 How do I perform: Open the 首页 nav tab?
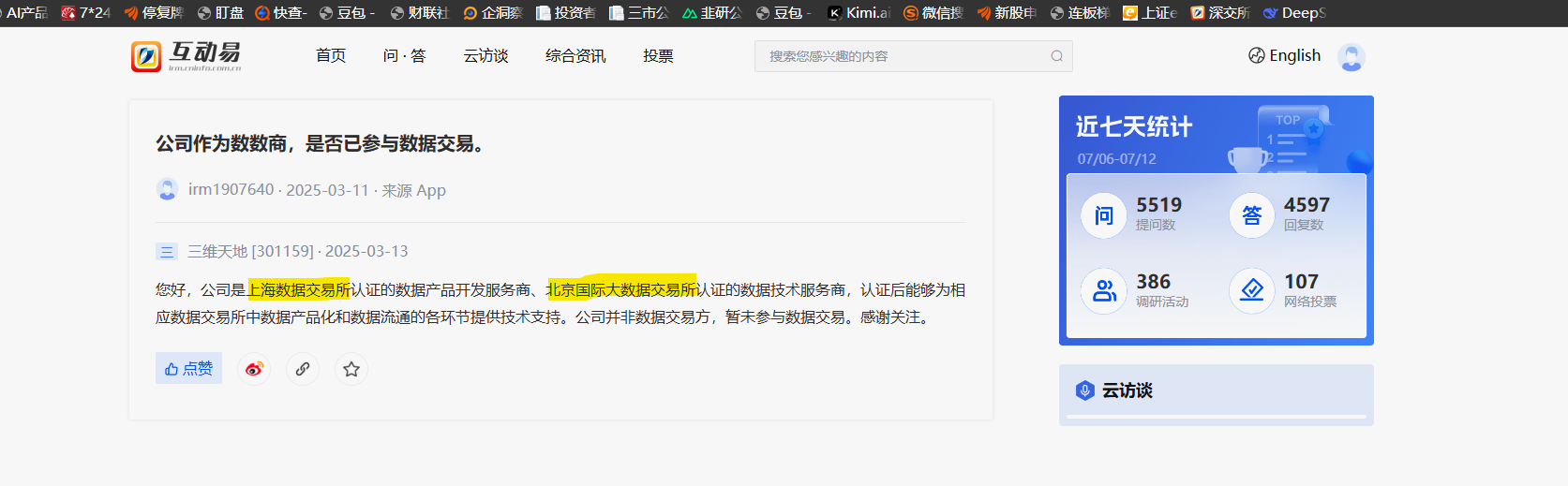tap(331, 56)
